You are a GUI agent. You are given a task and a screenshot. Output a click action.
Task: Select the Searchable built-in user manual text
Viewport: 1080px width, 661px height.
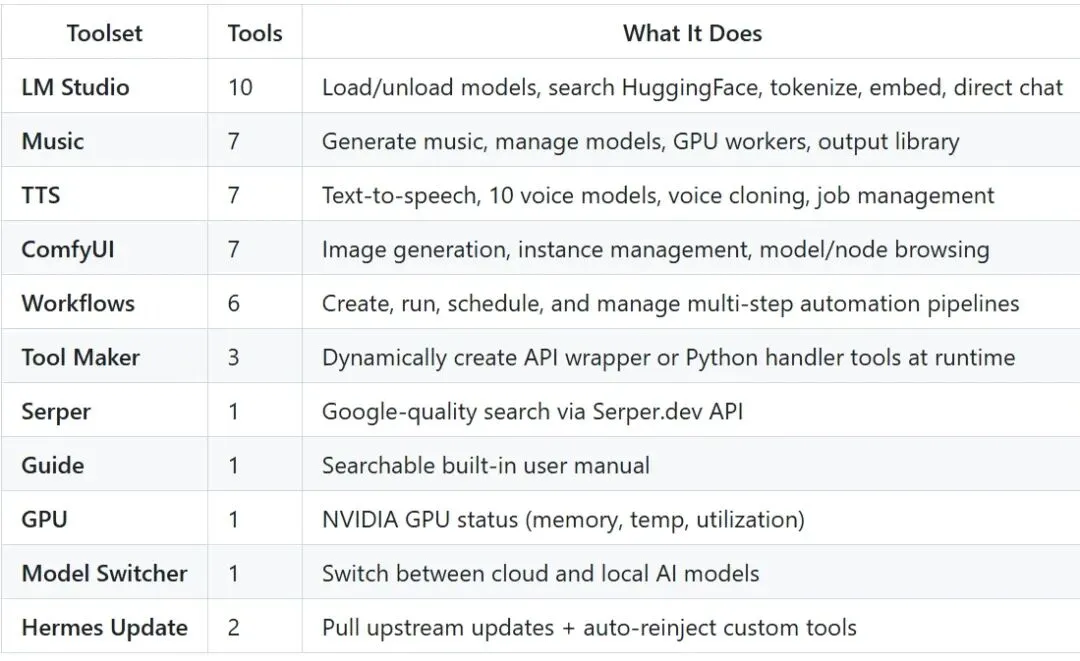(x=486, y=465)
